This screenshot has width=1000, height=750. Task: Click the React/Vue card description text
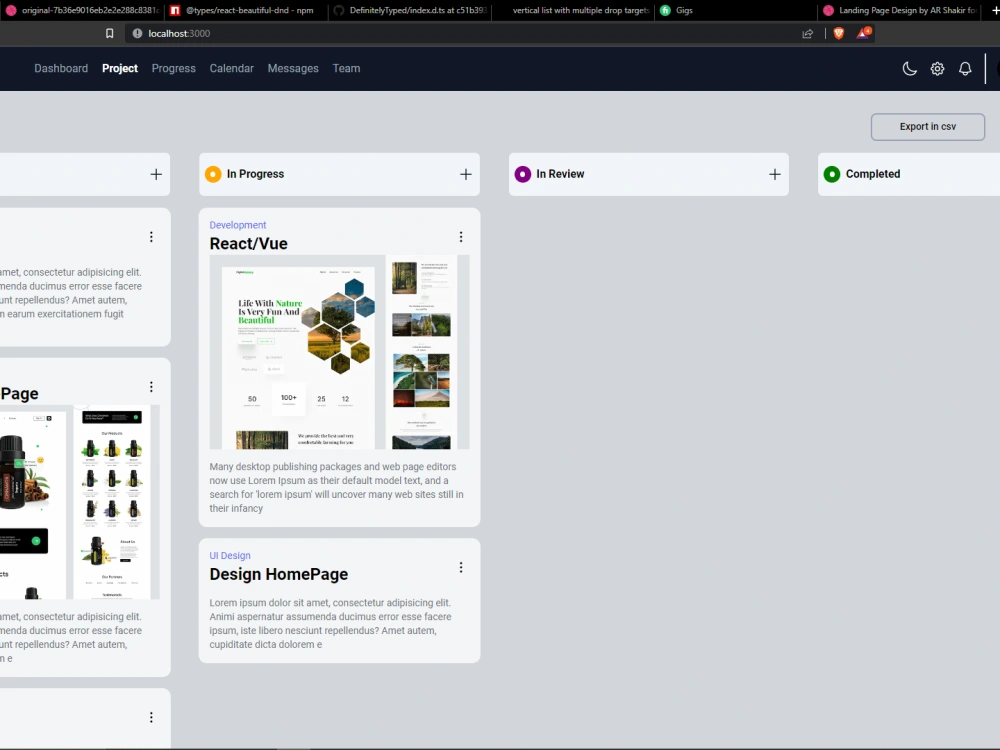point(337,487)
